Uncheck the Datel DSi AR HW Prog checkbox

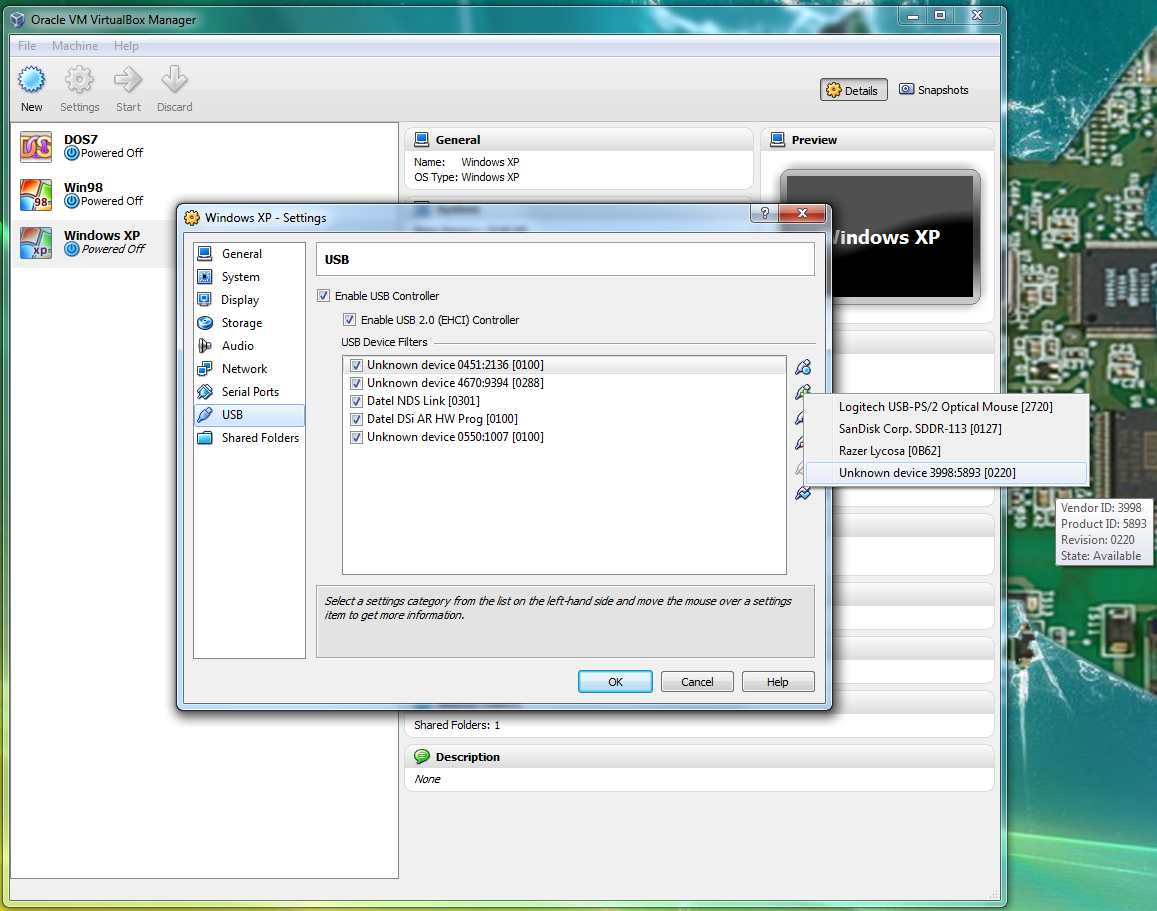pos(356,419)
